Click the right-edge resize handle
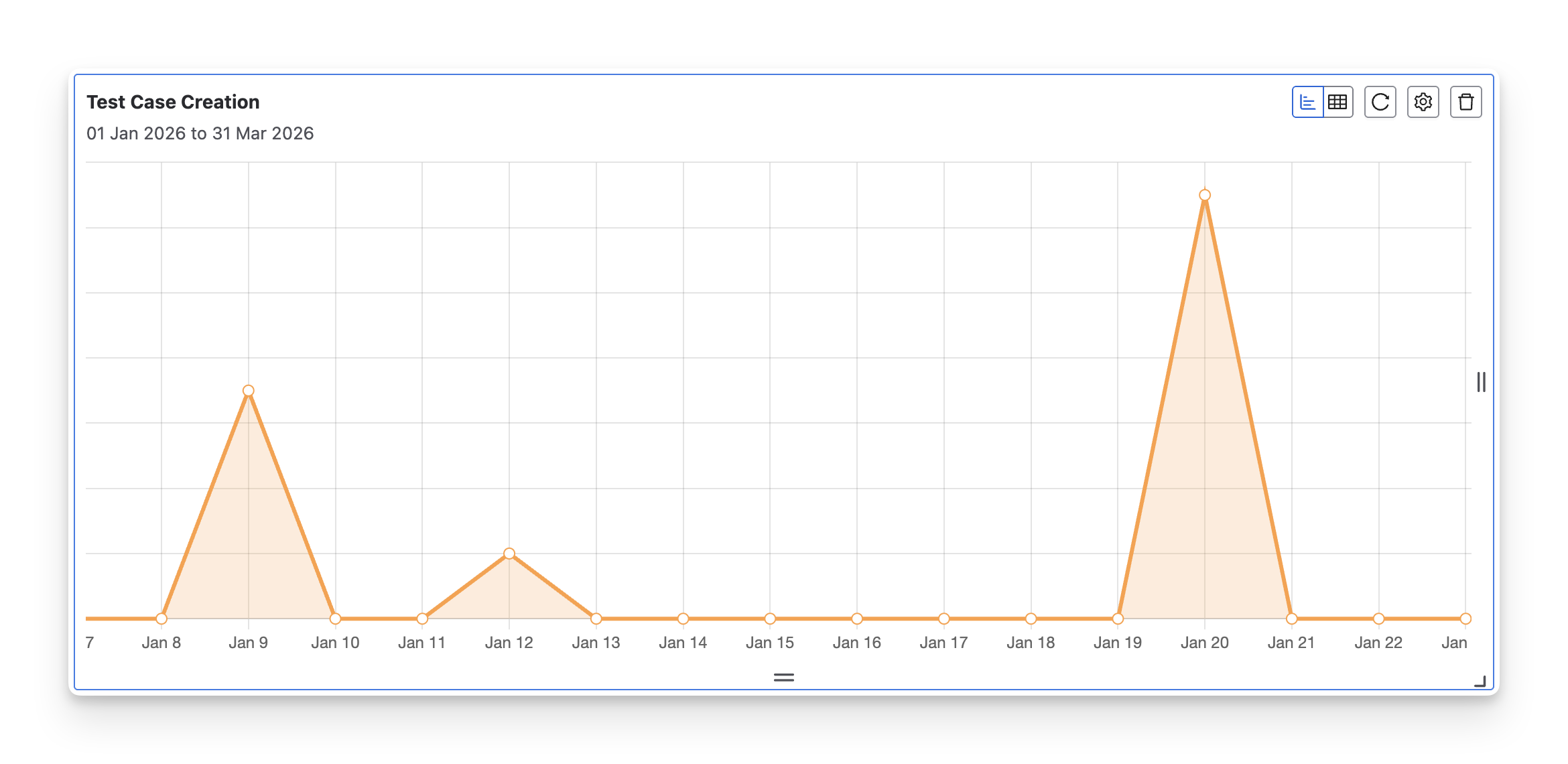This screenshot has height=764, width=1568. [1481, 382]
